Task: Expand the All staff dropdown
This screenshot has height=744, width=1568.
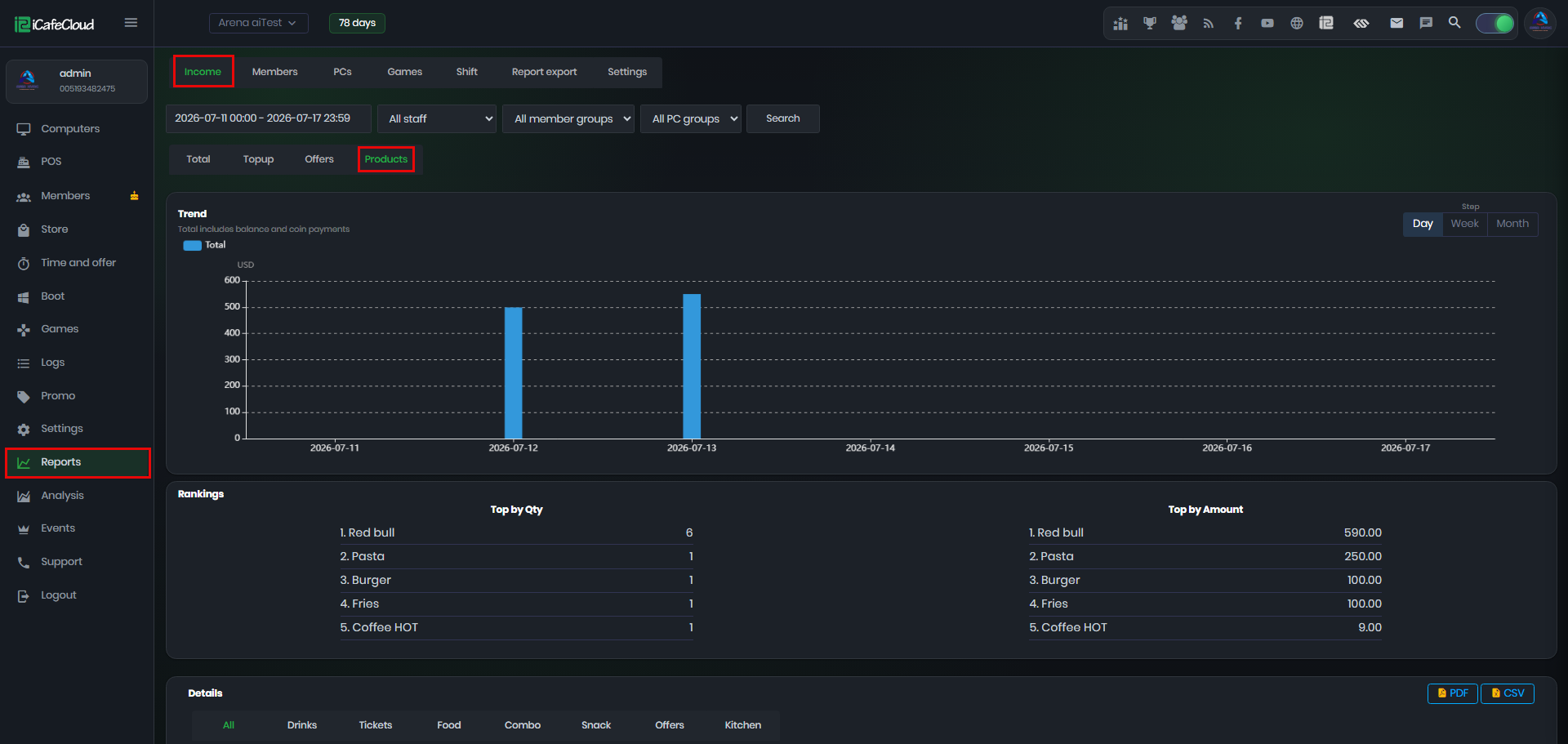Action: [437, 118]
